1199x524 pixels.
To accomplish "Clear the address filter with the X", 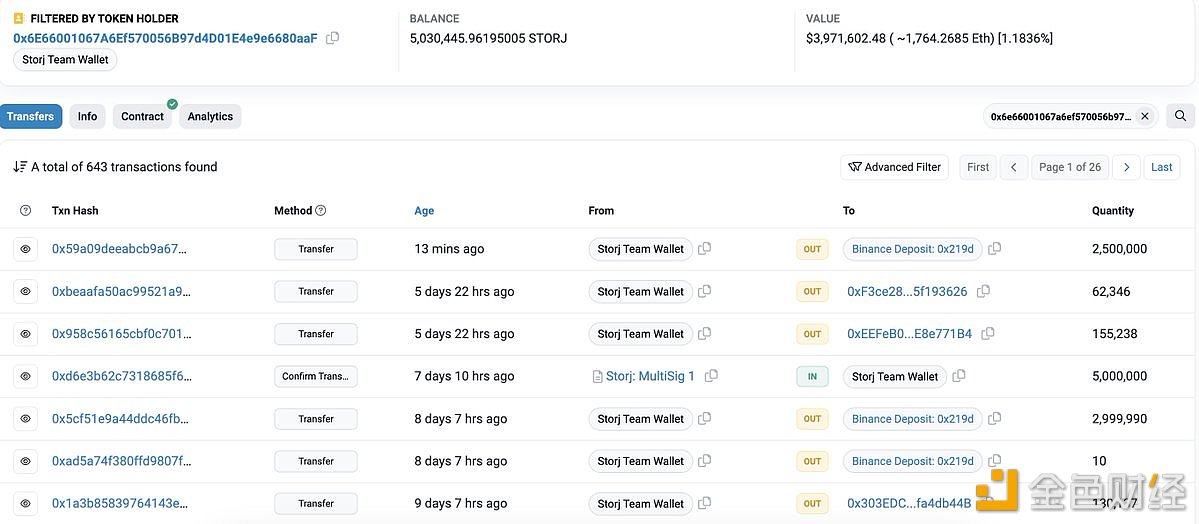I will click(x=1145, y=116).
